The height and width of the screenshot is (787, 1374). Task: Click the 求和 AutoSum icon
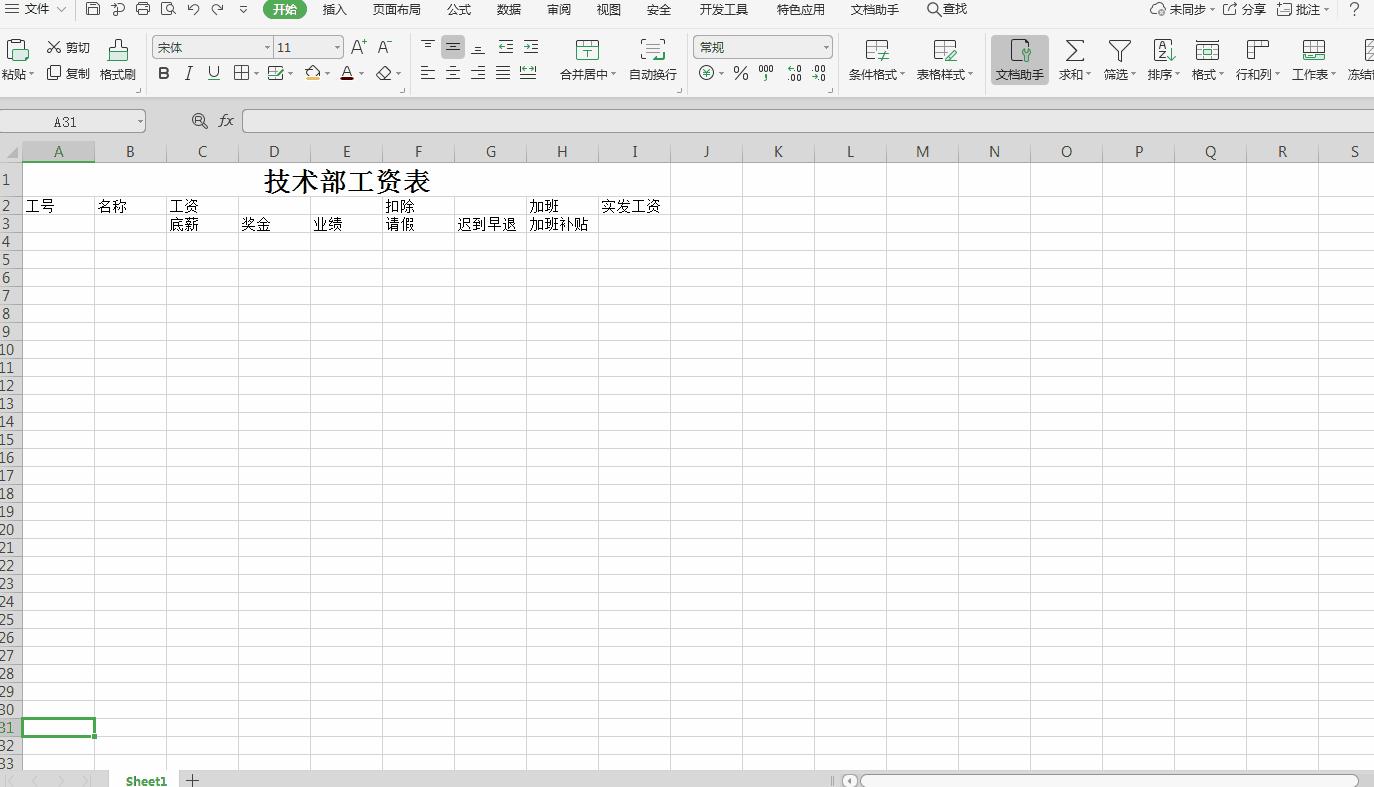coord(1073,58)
